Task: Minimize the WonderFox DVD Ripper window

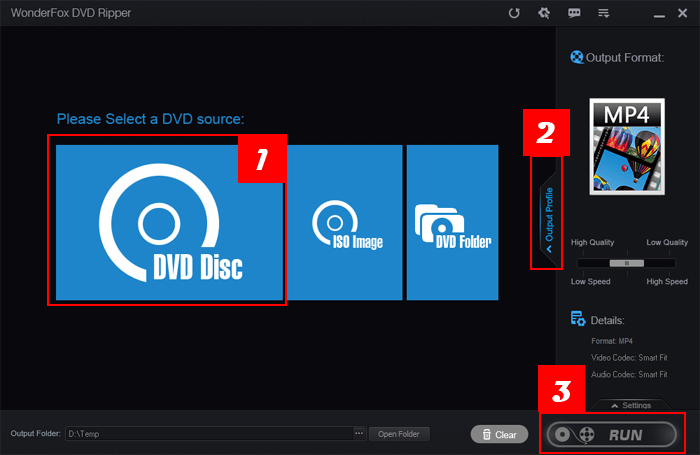Action: click(x=659, y=15)
